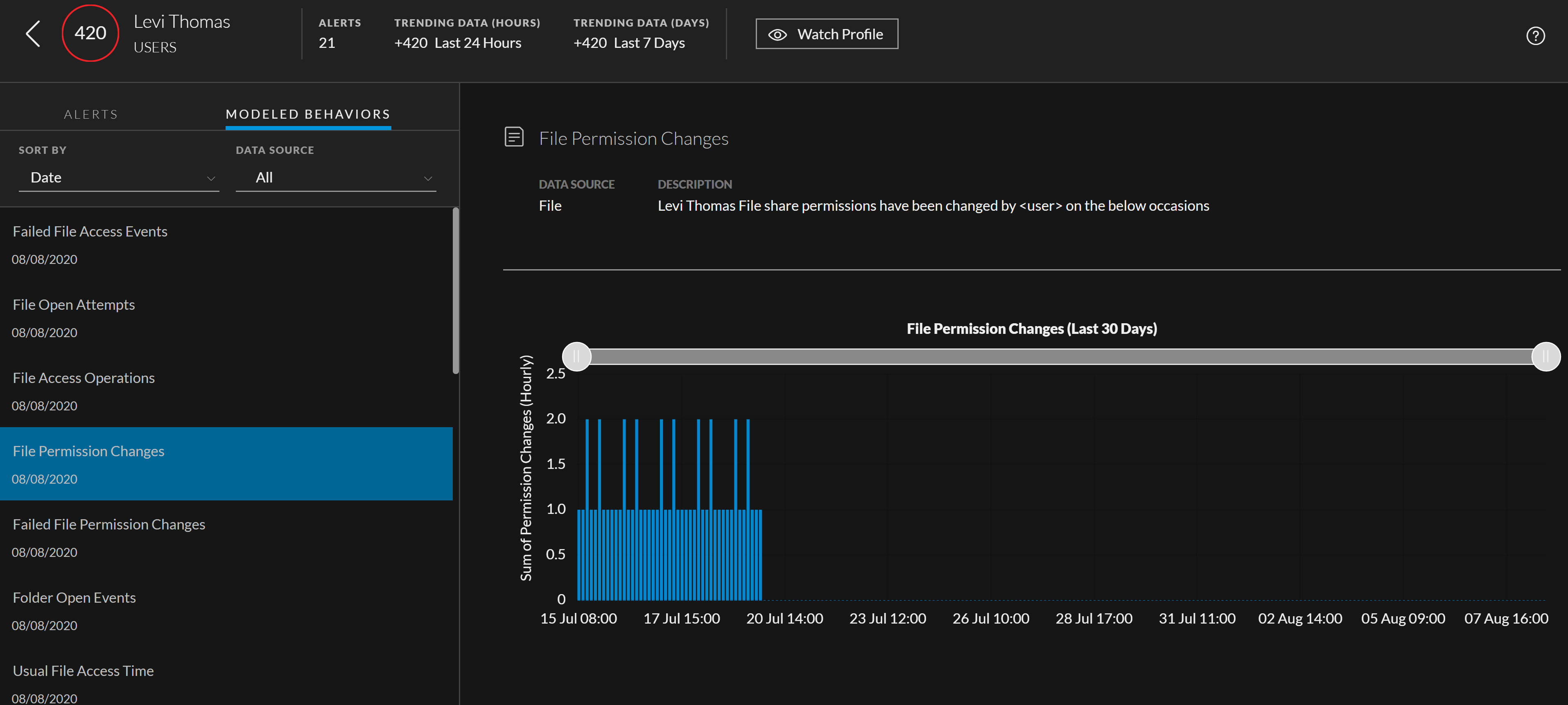This screenshot has width=1568, height=705.
Task: Grab the left chart range slider handle
Action: tap(576, 356)
